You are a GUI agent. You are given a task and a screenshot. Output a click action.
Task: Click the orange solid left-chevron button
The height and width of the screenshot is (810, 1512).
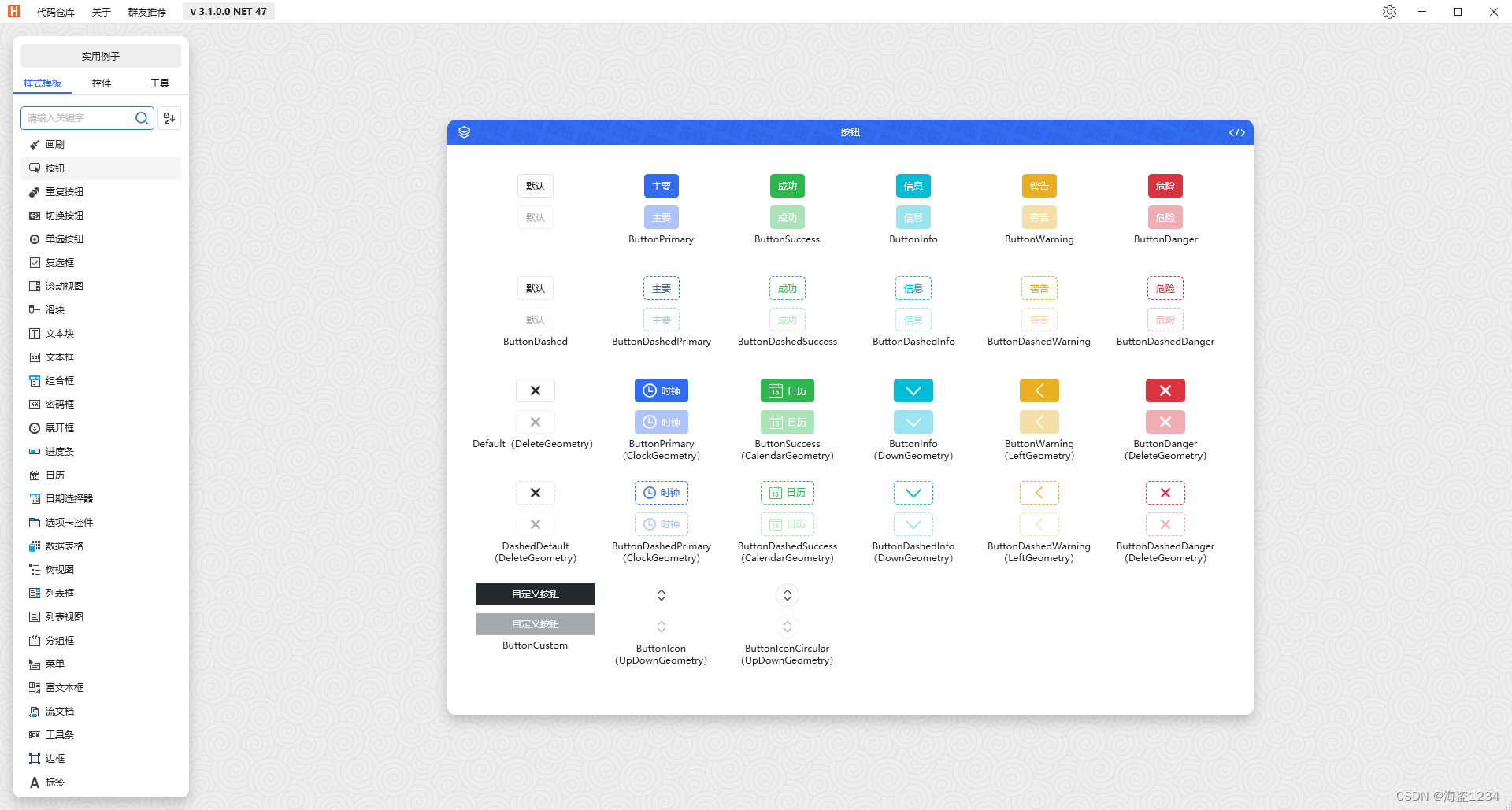pyautogui.click(x=1039, y=390)
